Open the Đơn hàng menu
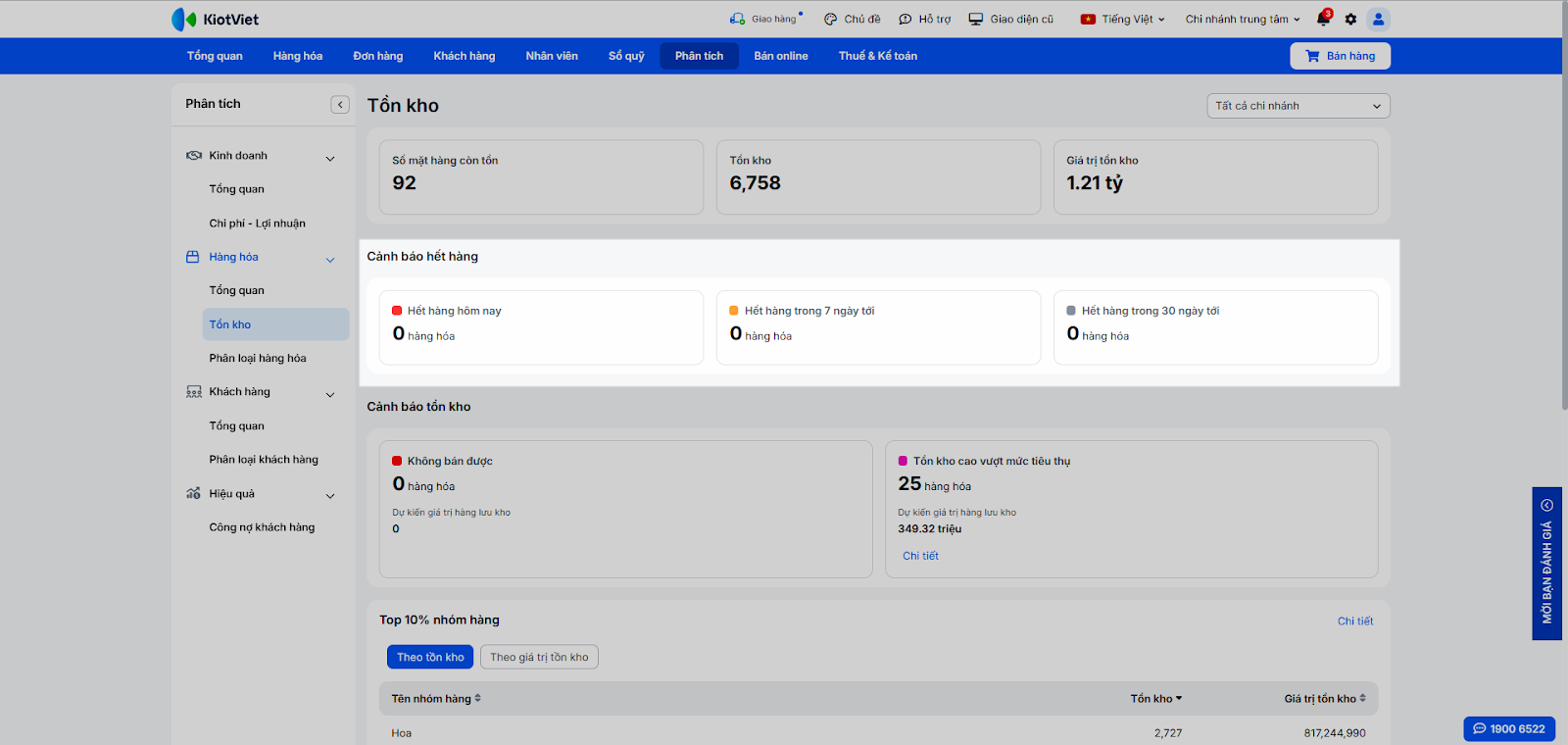 [x=378, y=56]
